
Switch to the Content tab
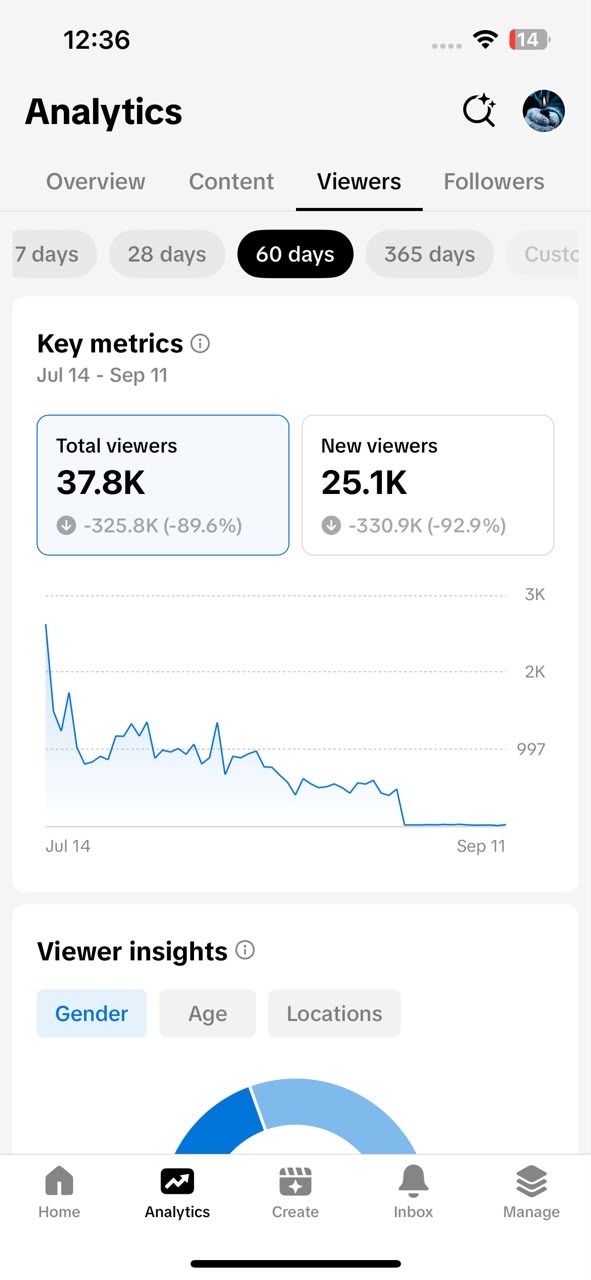pyautogui.click(x=231, y=182)
